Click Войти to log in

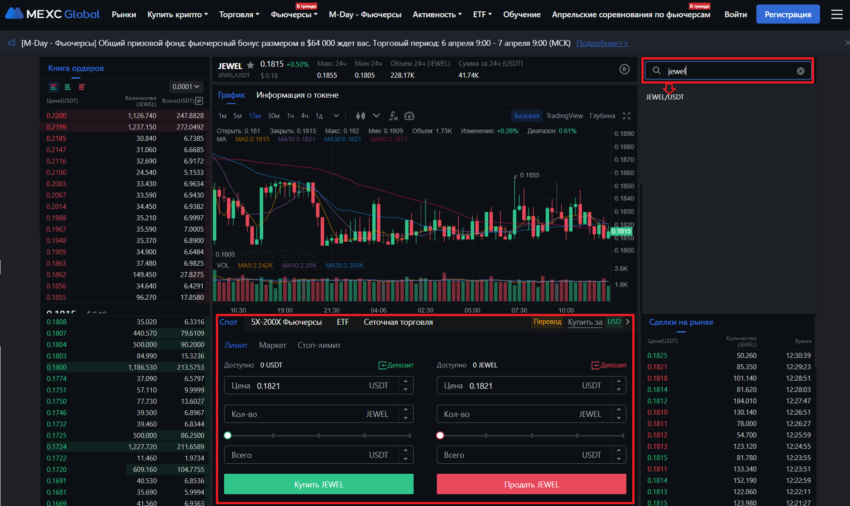tap(735, 15)
